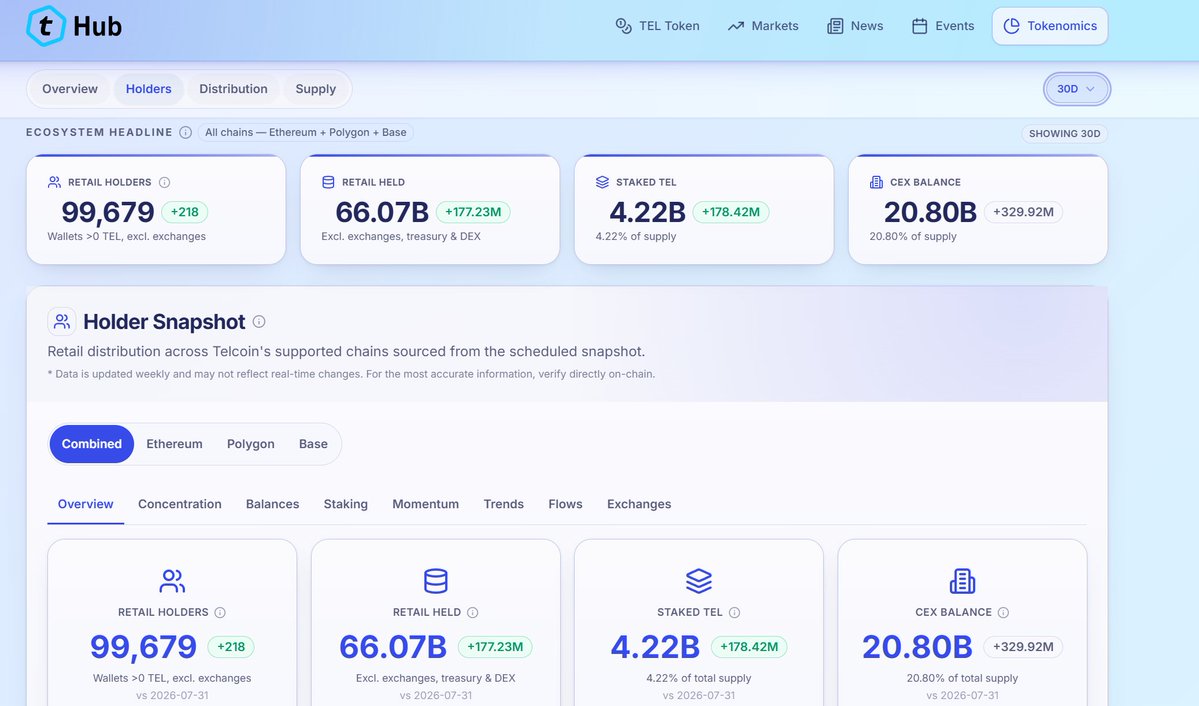Click building icon in top CEX Balance card

pos(876,182)
